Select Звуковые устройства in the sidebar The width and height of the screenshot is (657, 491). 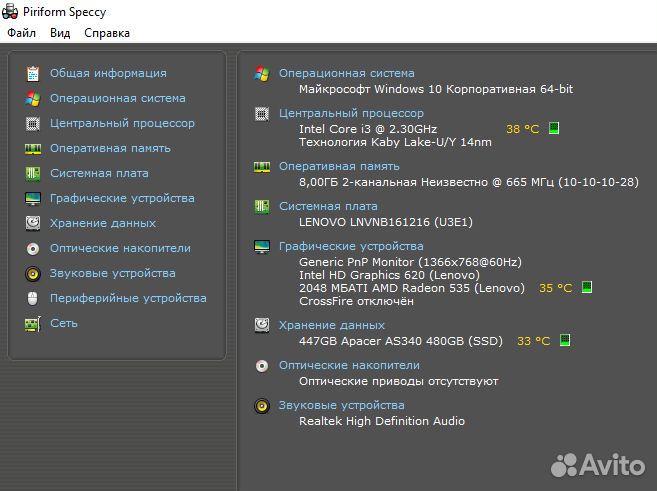tap(113, 273)
